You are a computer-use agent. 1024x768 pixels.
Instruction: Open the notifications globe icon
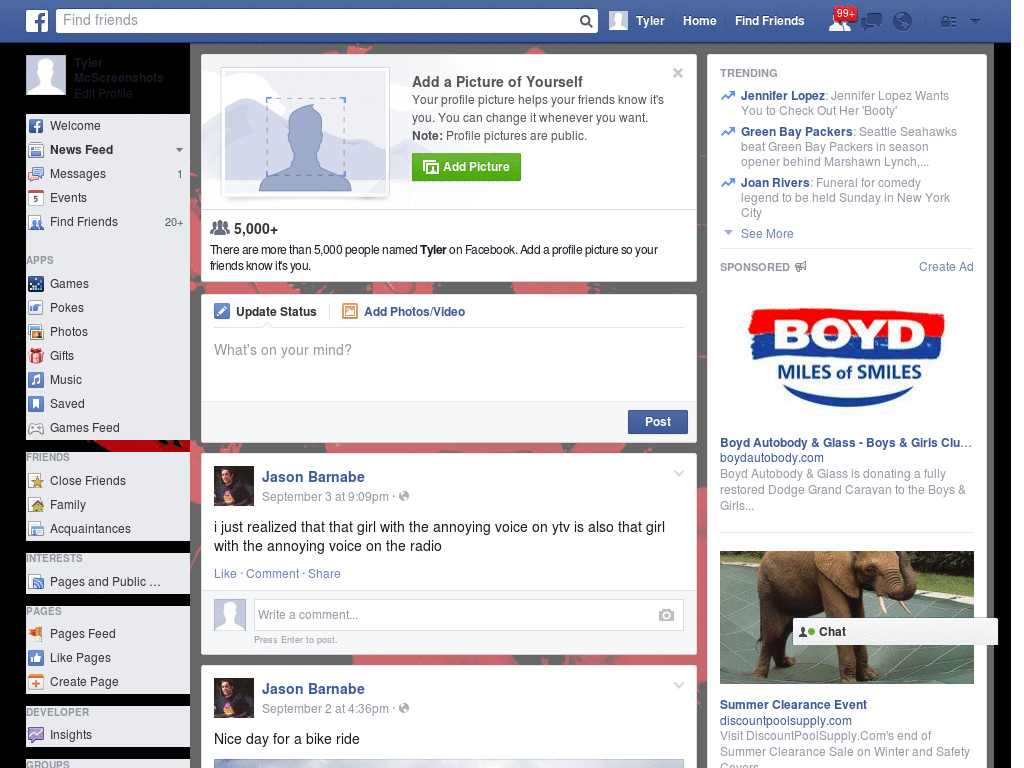tap(903, 22)
